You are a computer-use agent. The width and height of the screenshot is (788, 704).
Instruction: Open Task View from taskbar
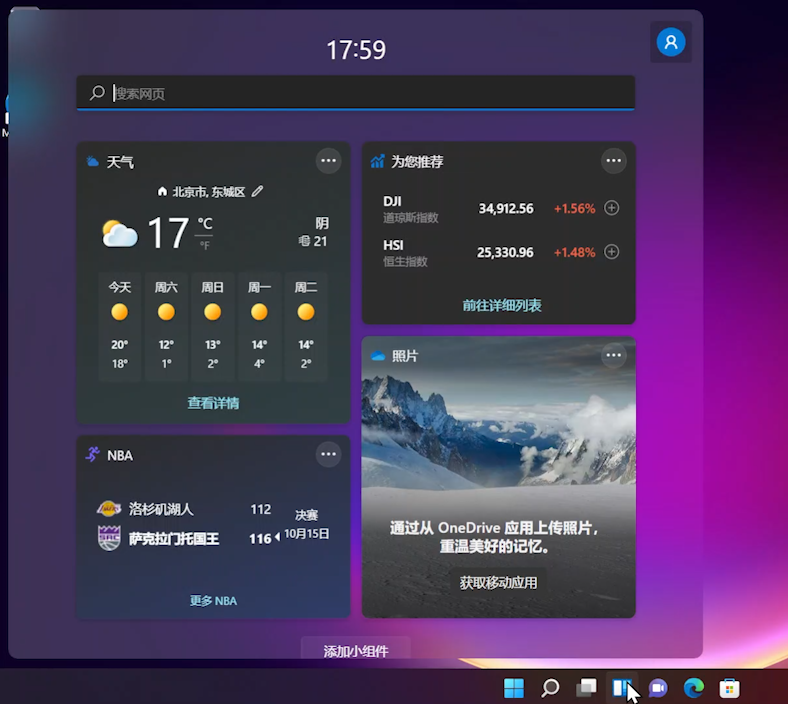point(586,688)
